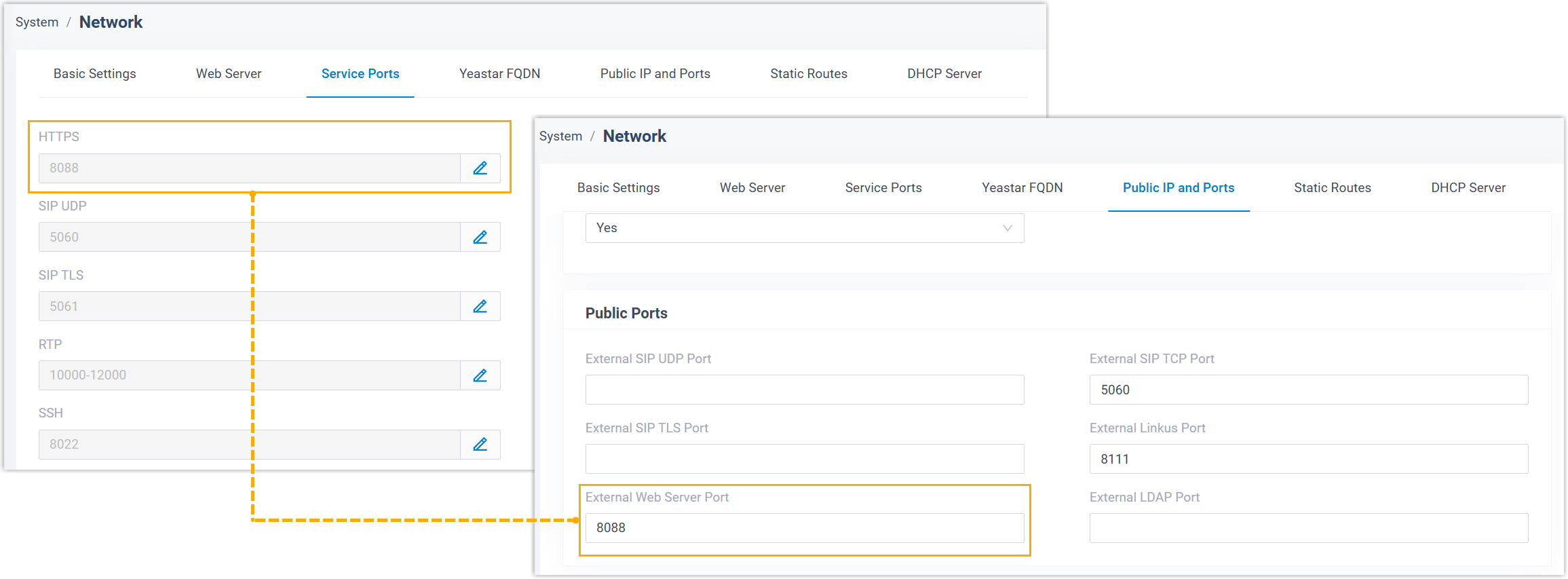Viewport: 1568px width, 579px height.
Task: Click the External SIP TCP Port field
Action: 1308,390
